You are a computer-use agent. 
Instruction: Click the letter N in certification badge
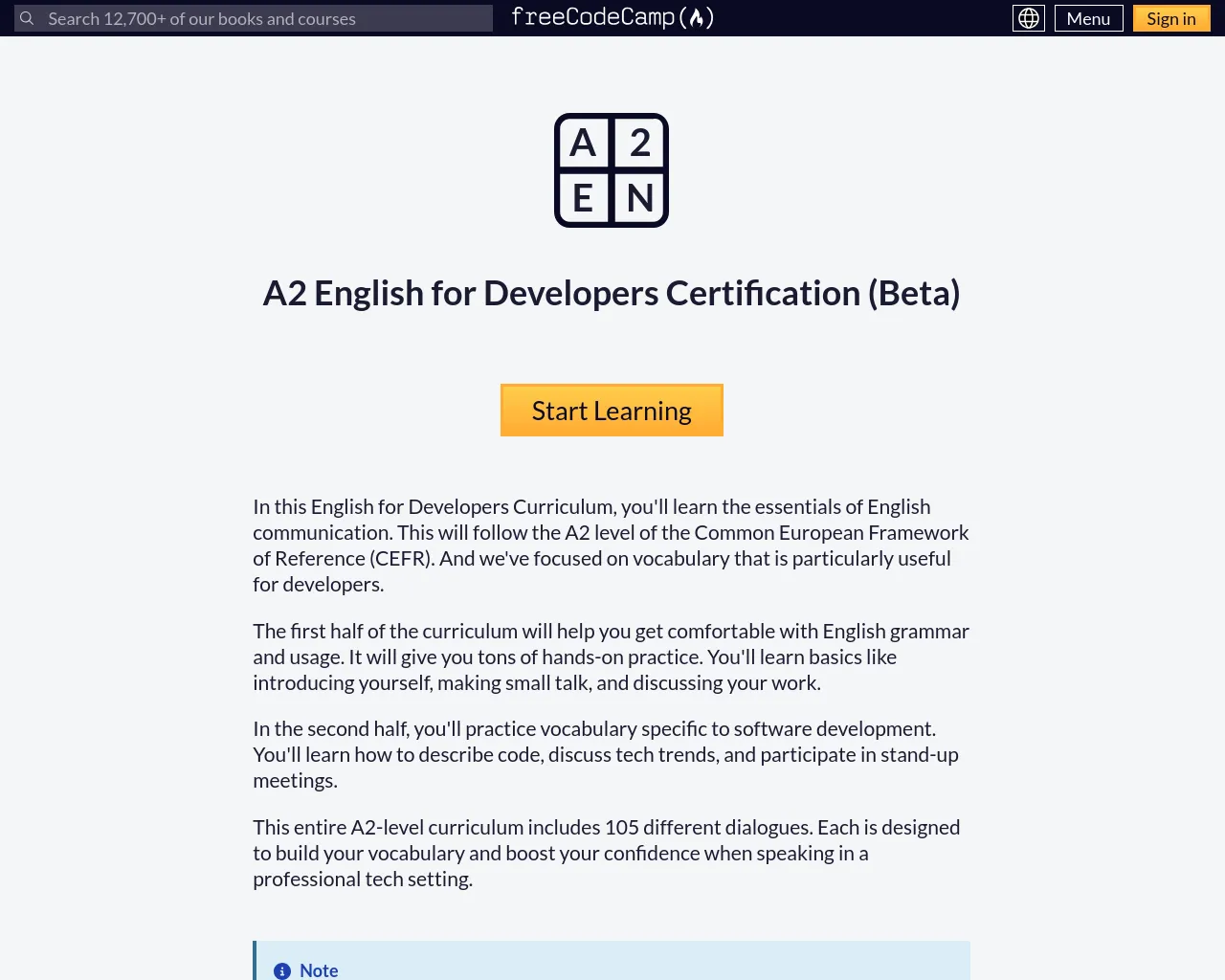coord(640,199)
